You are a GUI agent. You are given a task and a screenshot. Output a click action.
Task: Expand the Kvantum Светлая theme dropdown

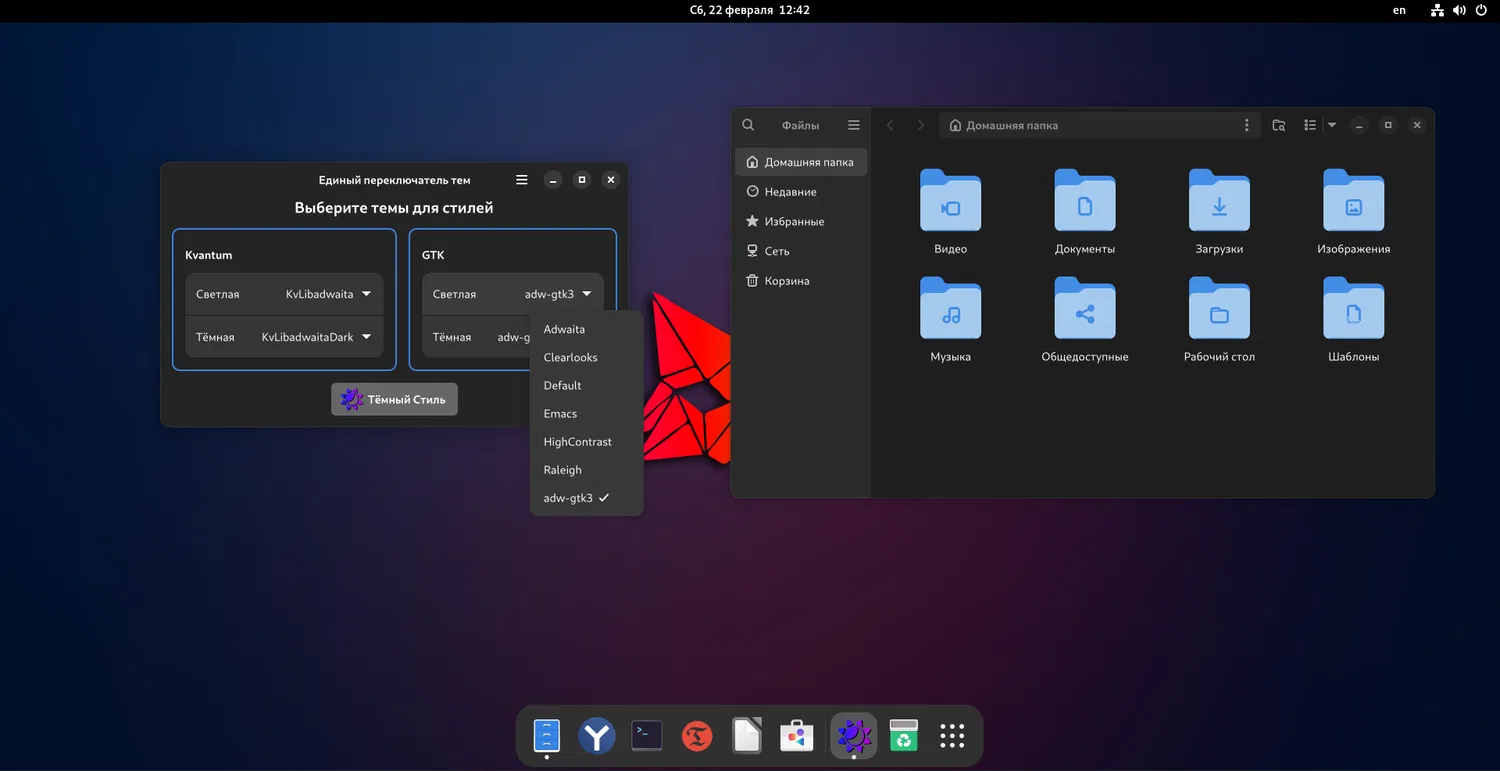328,294
